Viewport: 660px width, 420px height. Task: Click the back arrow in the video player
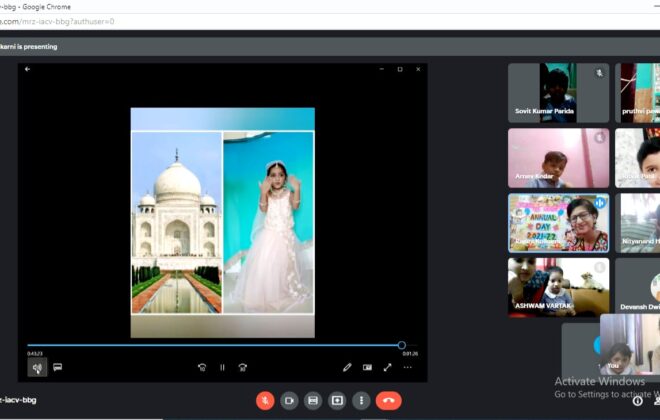tap(27, 69)
